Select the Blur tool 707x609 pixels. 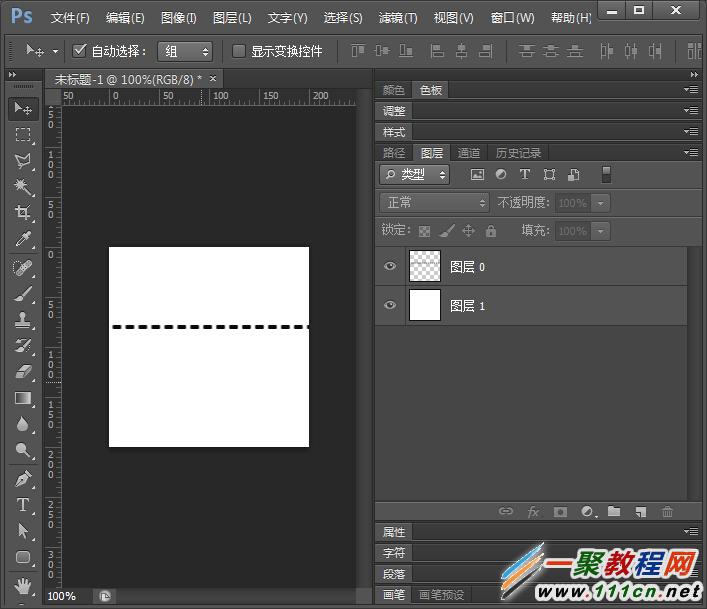pyautogui.click(x=23, y=424)
